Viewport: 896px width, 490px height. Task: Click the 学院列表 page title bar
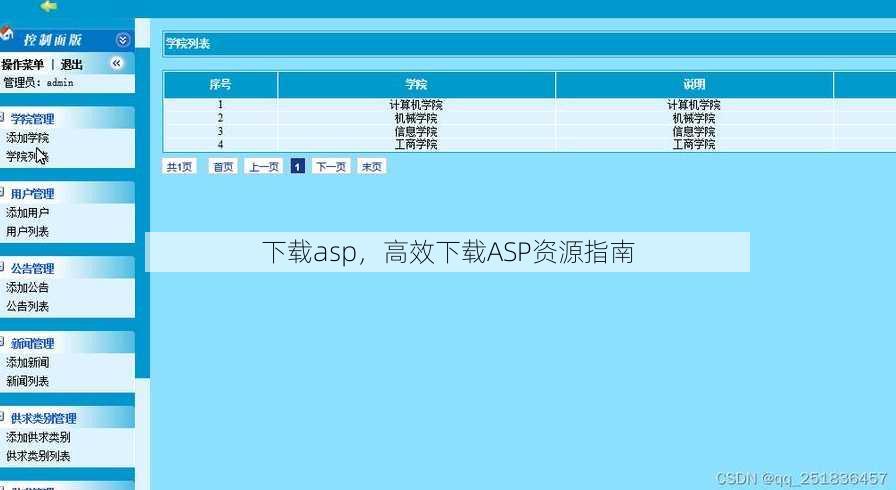click(x=529, y=43)
